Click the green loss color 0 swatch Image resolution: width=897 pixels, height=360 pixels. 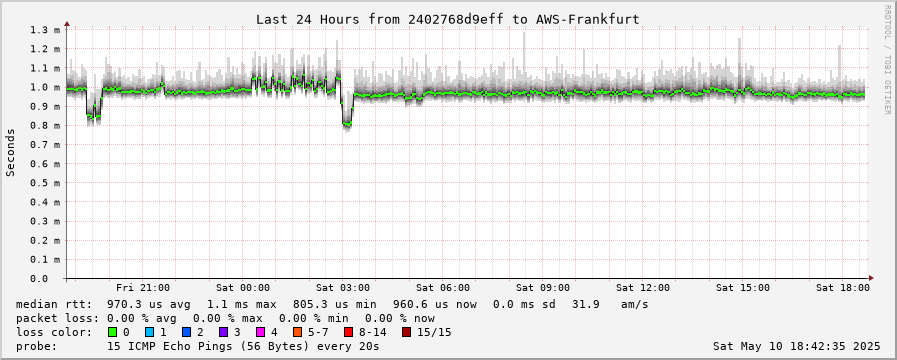tap(112, 332)
